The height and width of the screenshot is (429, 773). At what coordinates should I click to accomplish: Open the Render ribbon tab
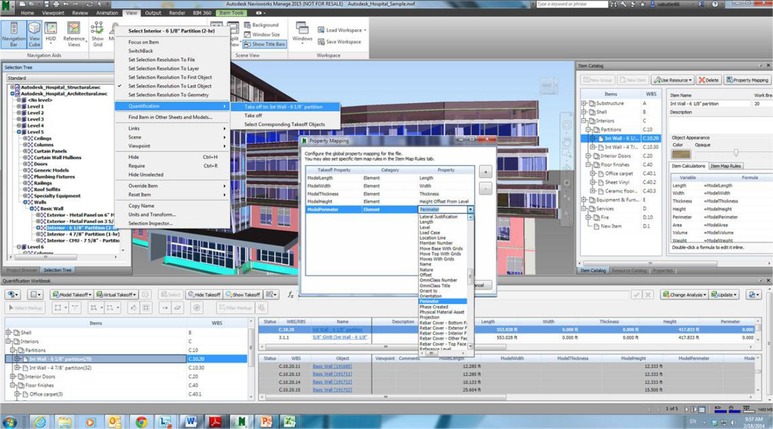[x=178, y=13]
